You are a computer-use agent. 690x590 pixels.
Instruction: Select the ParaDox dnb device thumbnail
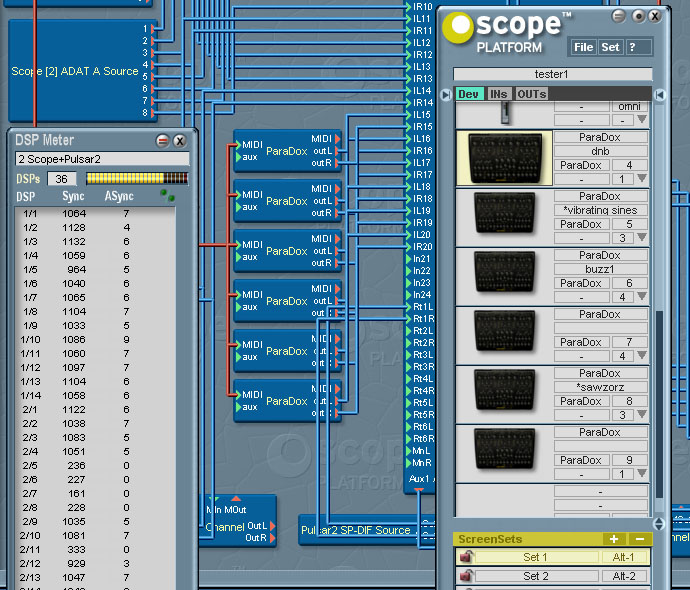pos(504,158)
